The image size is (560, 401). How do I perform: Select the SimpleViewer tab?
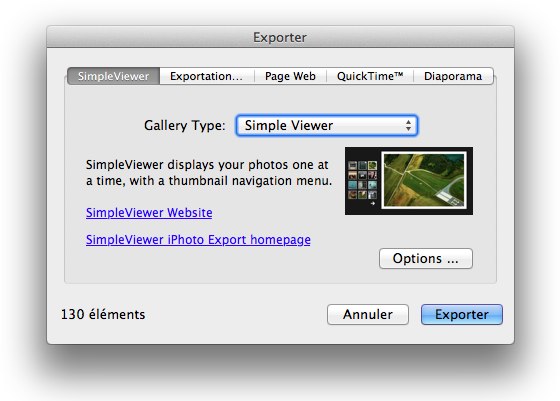pos(114,76)
